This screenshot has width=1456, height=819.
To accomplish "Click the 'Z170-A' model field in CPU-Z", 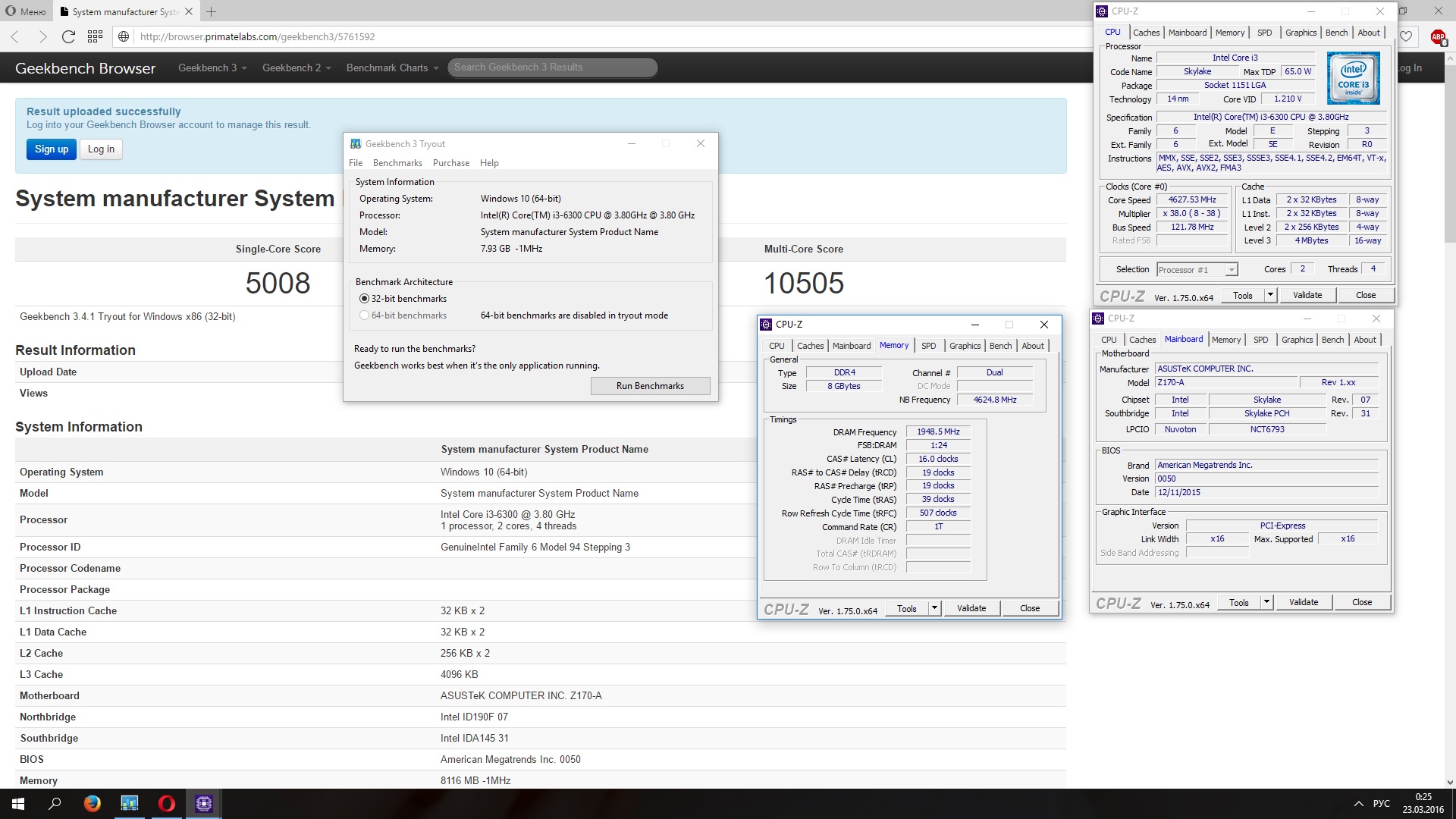I will click(1225, 382).
